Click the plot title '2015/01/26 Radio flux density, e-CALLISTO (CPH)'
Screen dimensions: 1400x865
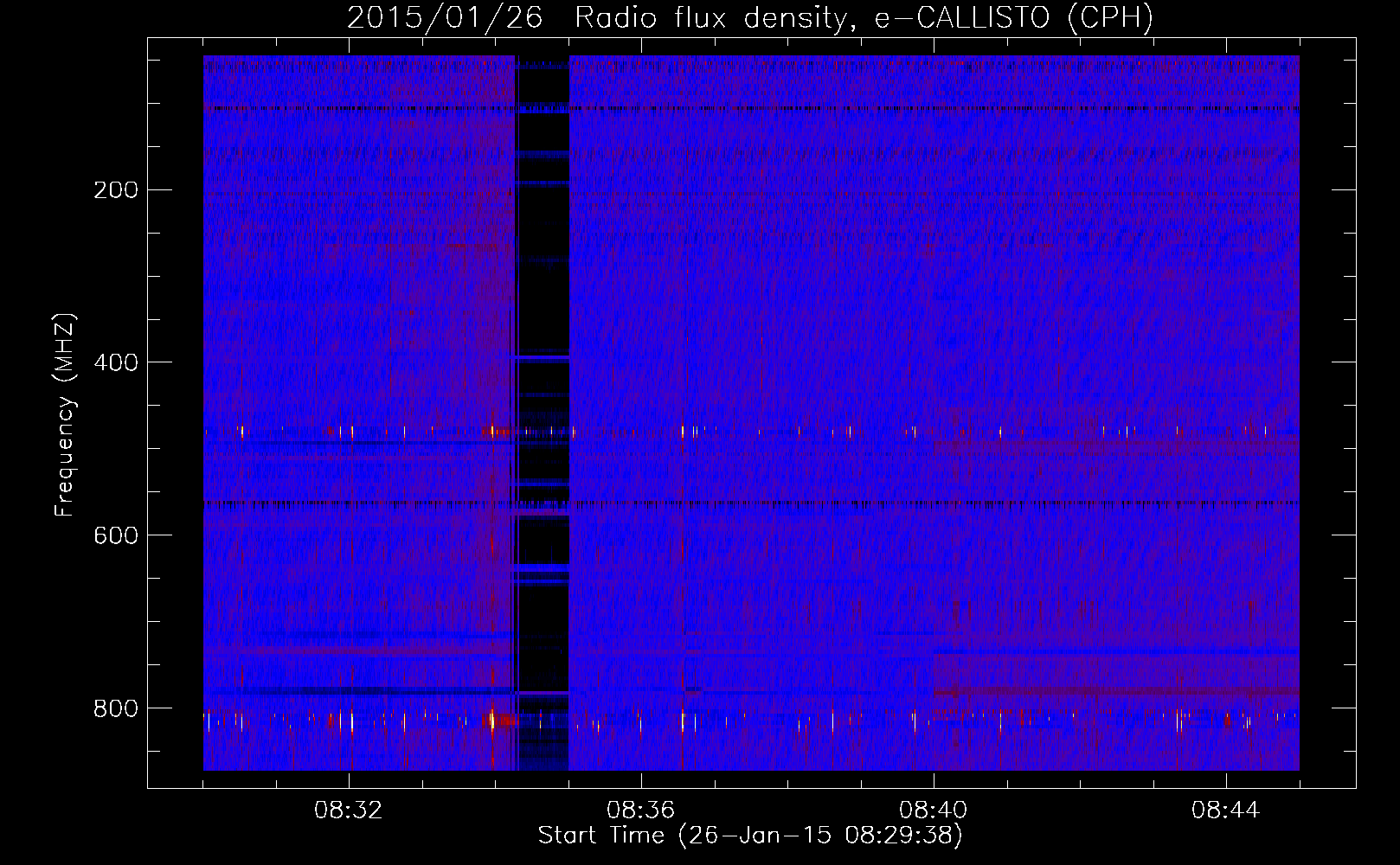pos(750,18)
